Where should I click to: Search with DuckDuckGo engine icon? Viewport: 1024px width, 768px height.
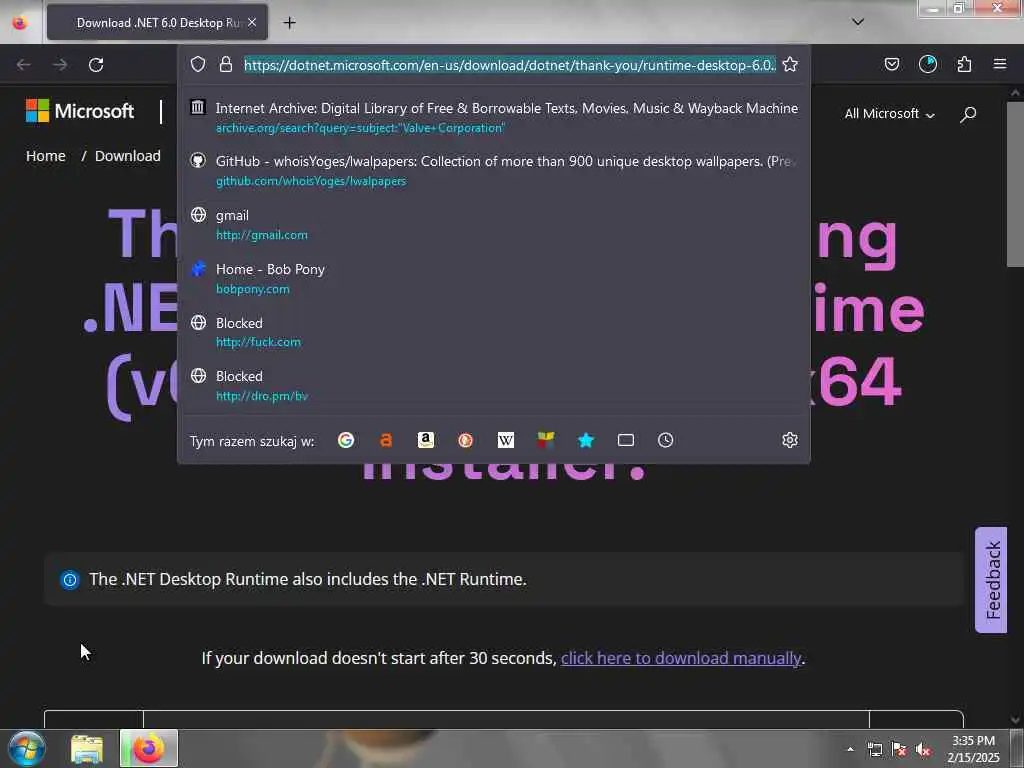pos(466,440)
